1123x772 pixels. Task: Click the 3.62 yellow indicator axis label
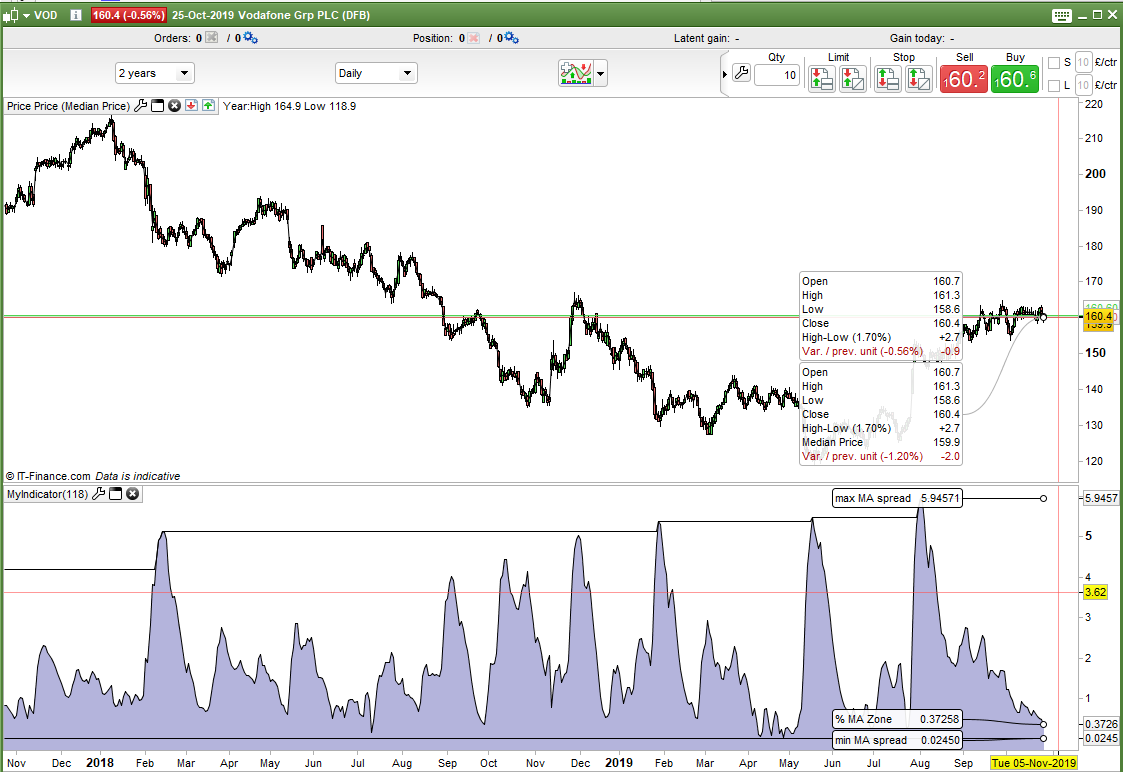[1096, 592]
